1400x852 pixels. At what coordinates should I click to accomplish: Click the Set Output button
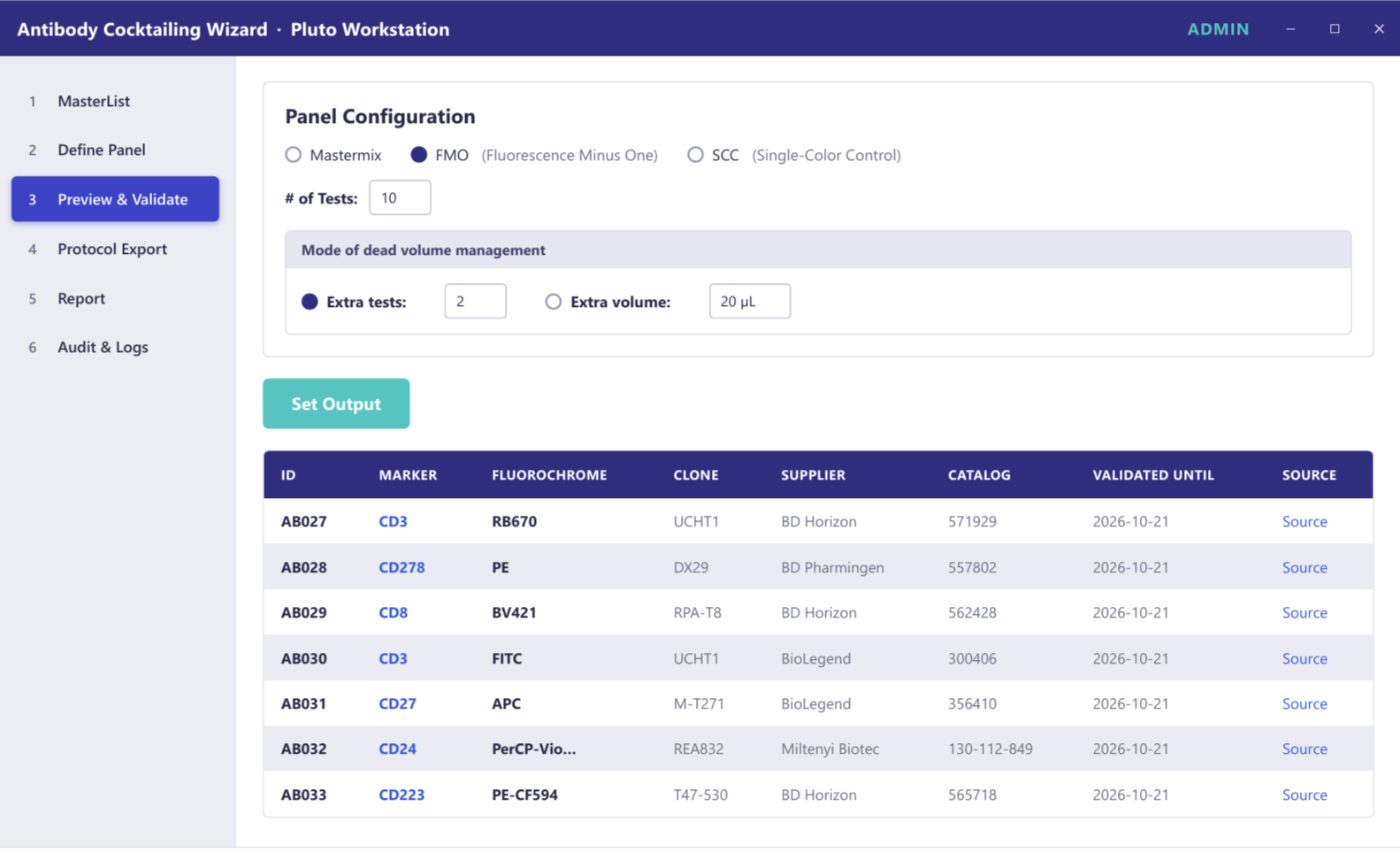336,403
